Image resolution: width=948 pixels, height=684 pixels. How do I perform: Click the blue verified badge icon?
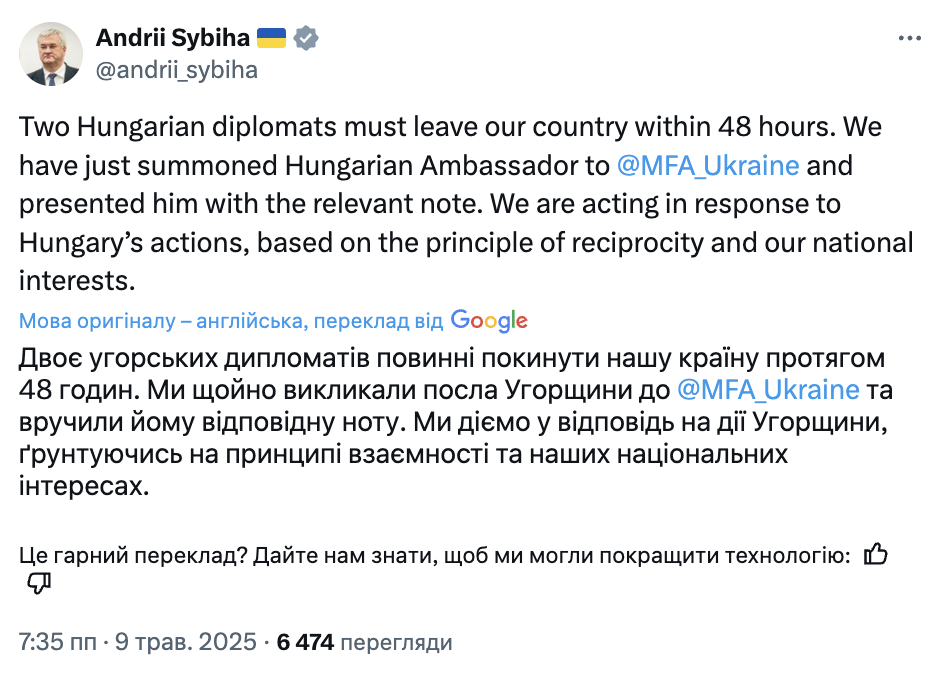coord(306,39)
